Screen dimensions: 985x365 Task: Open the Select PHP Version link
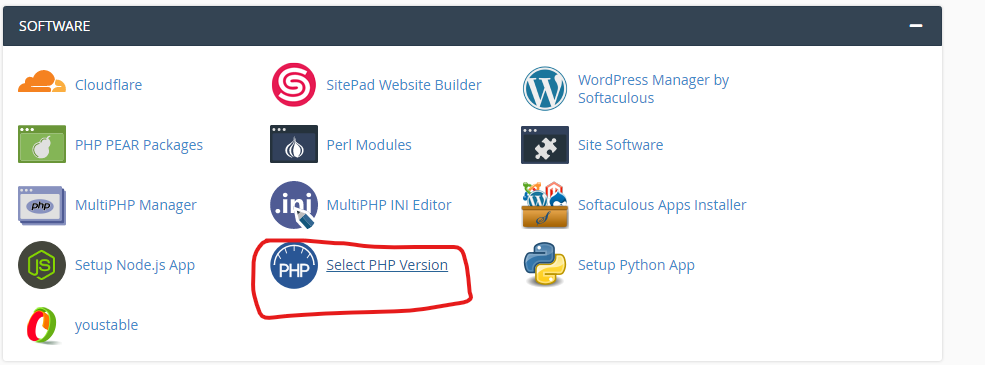click(387, 265)
